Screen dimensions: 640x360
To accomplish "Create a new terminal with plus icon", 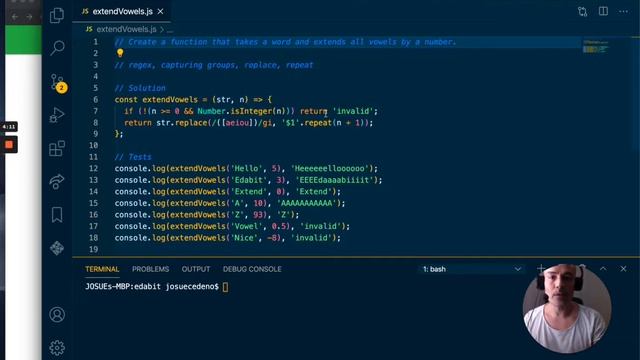I will coord(541,269).
